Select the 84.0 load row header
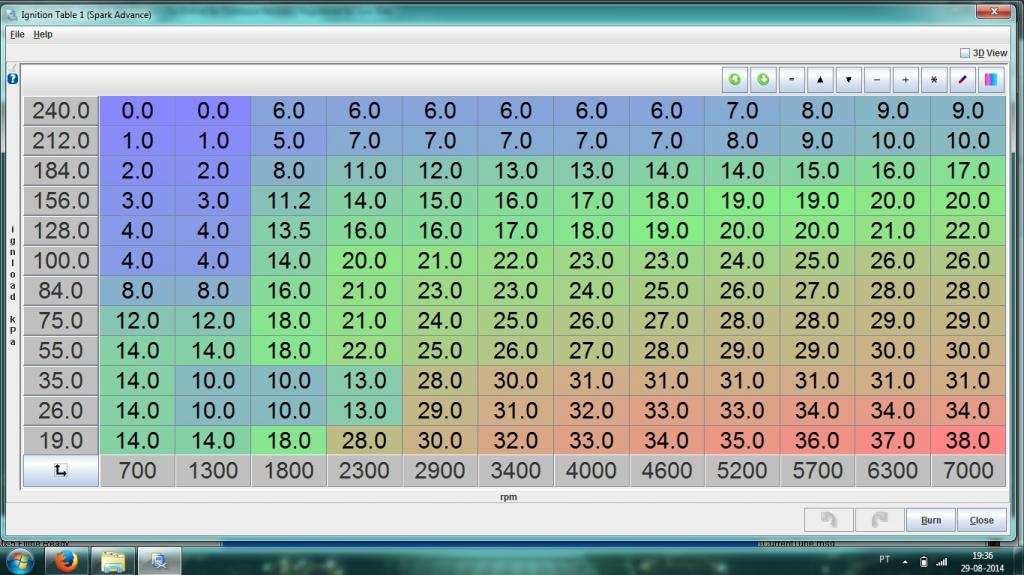The height and width of the screenshot is (575, 1024). (x=61, y=291)
